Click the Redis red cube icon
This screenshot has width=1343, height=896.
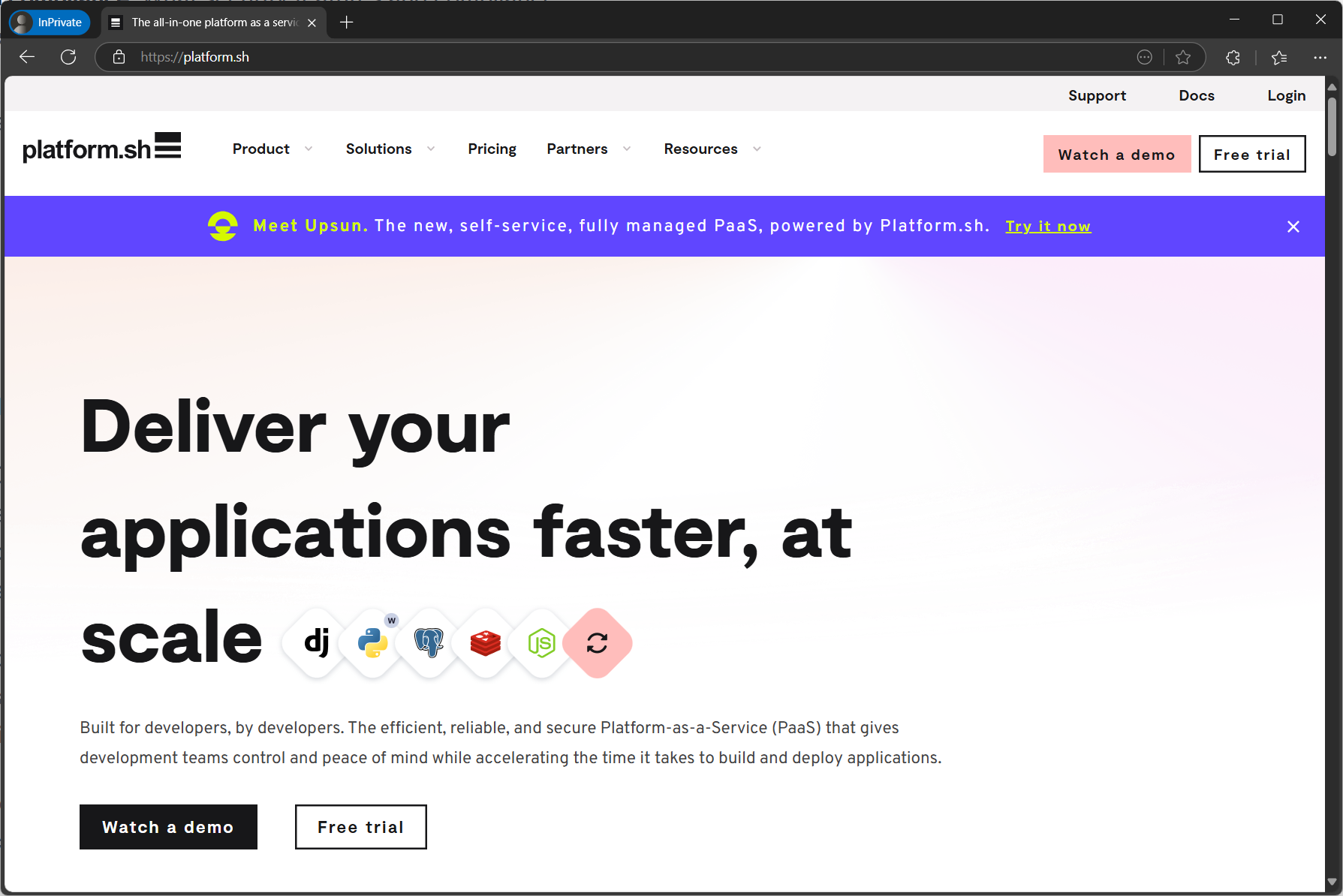click(486, 643)
